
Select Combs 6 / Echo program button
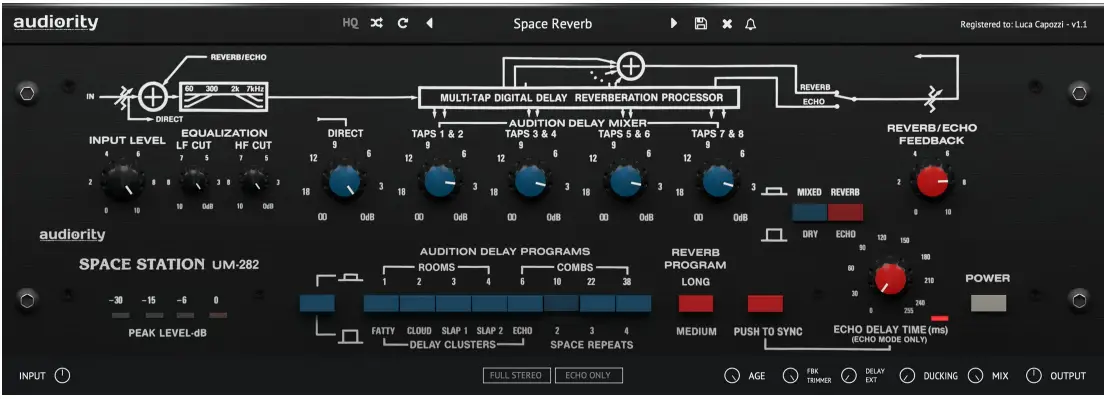[x=525, y=304]
